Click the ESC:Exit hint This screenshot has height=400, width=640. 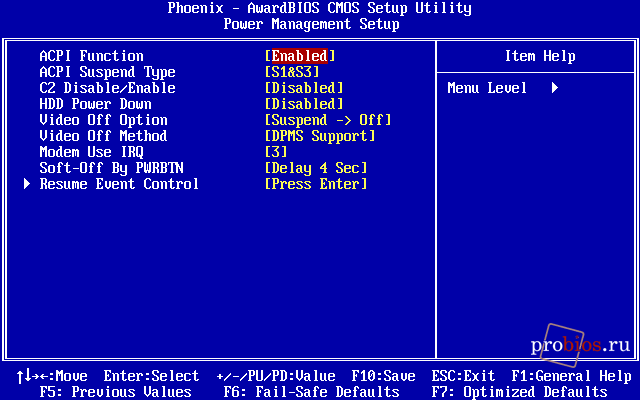click(x=463, y=376)
